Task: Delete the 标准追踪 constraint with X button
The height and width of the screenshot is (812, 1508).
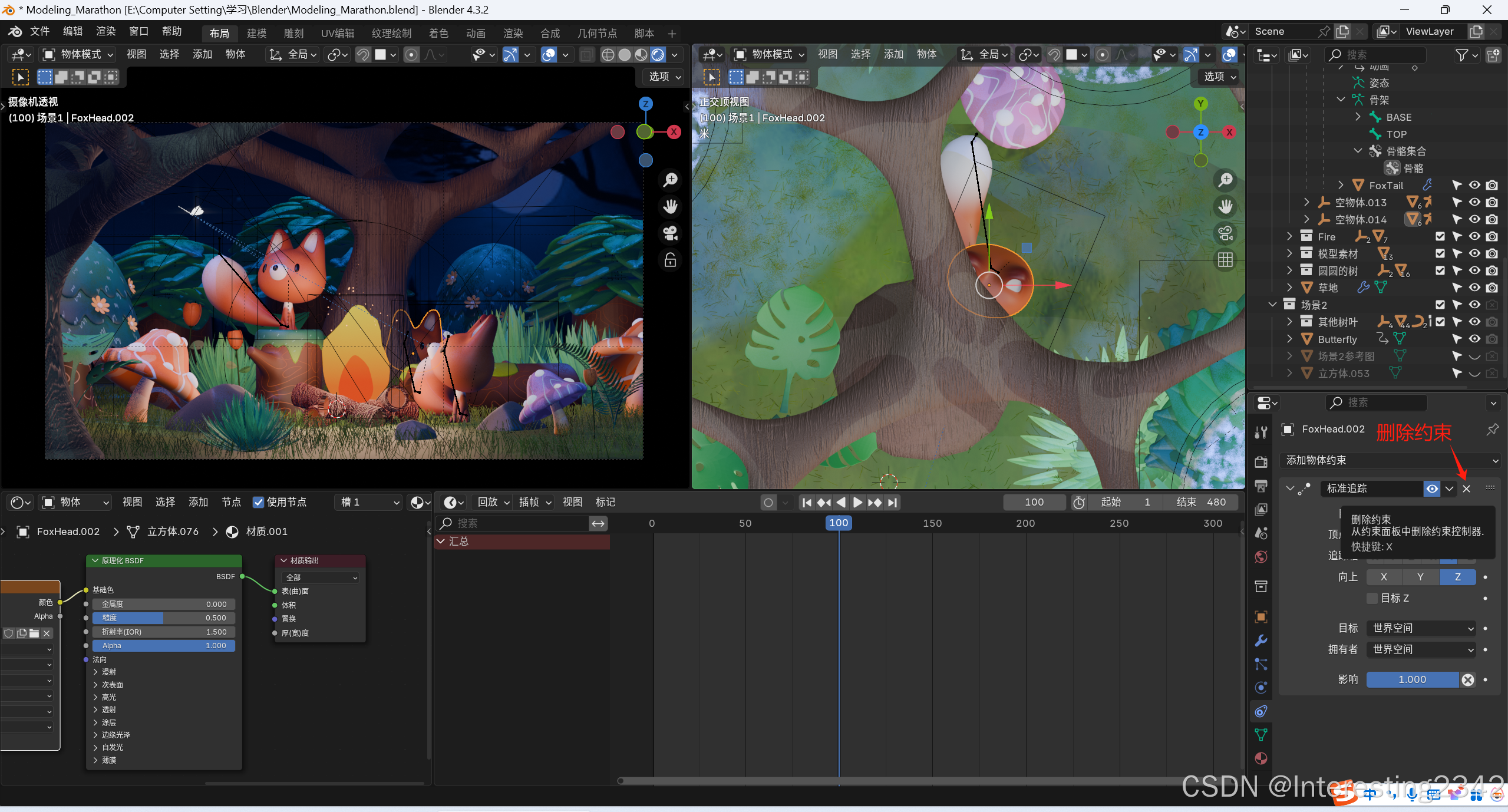Action: pyautogui.click(x=1467, y=488)
